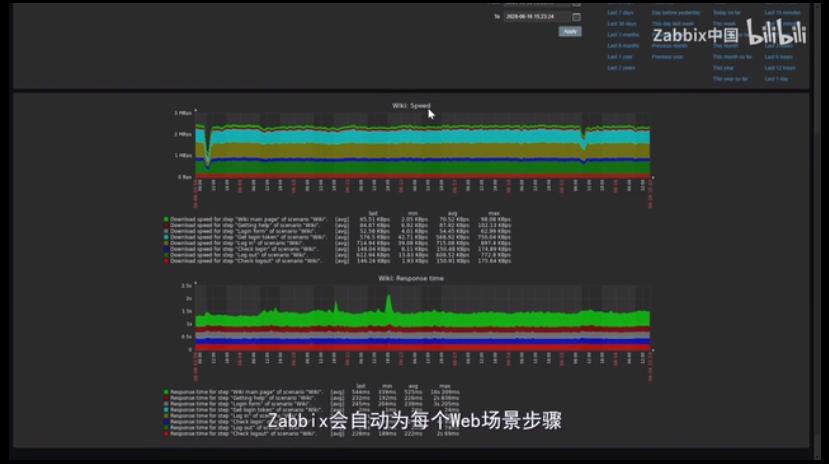Click dark red swatch for Getting help download speed
This screenshot has height=464, width=829.
point(166,225)
